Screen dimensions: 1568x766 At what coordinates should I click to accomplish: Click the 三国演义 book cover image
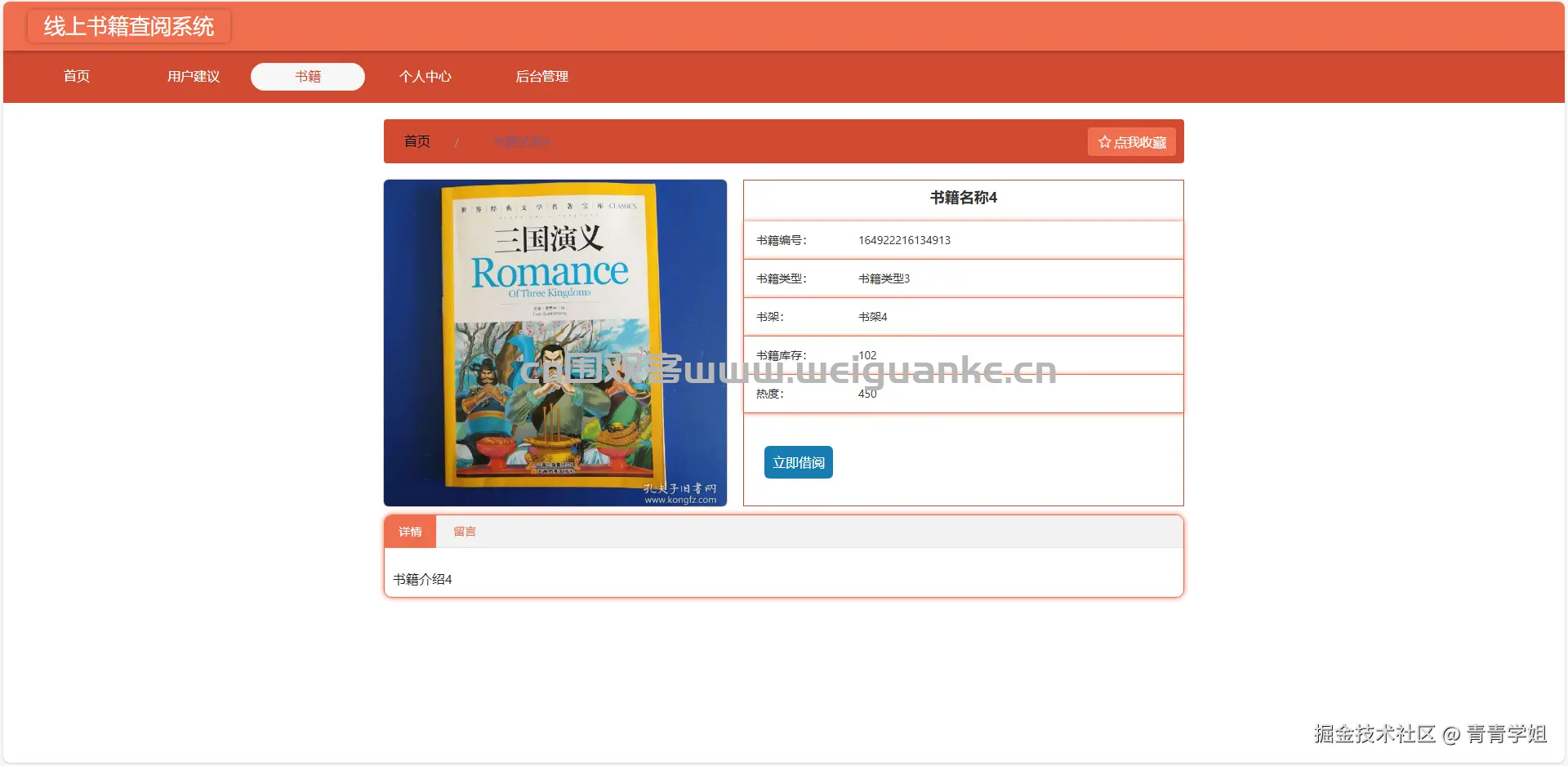[x=555, y=343]
